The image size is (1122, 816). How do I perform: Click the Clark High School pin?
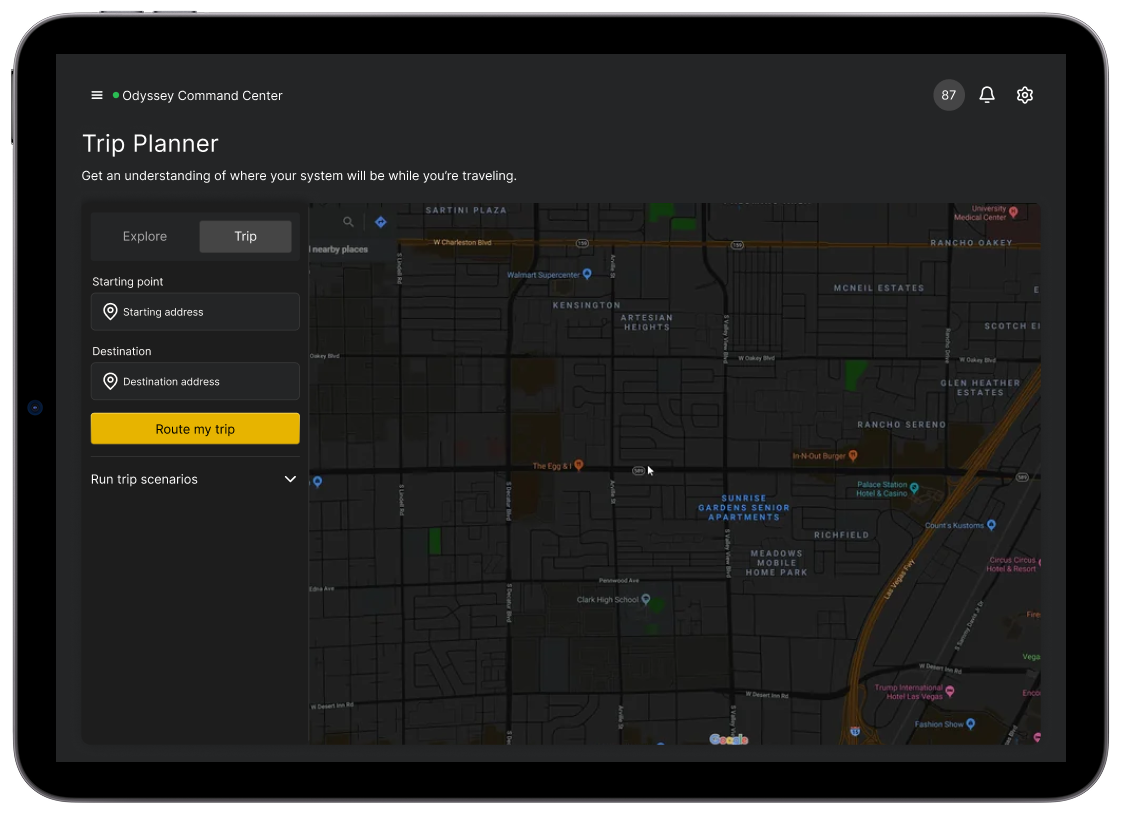click(x=645, y=600)
